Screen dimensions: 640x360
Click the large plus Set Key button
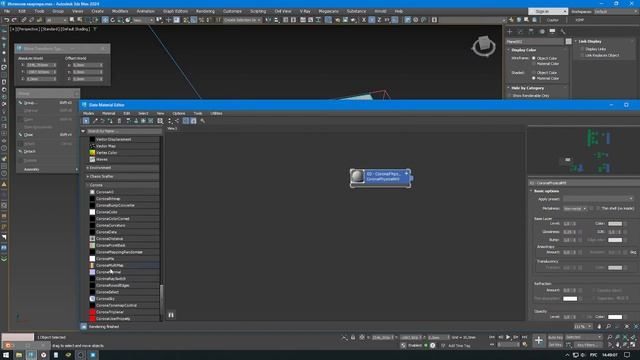[539, 341]
